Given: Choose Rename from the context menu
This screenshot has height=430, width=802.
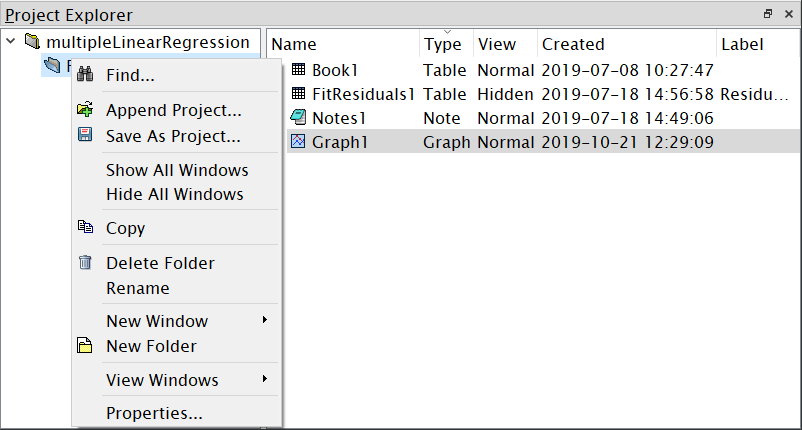Looking at the screenshot, I should pos(138,288).
